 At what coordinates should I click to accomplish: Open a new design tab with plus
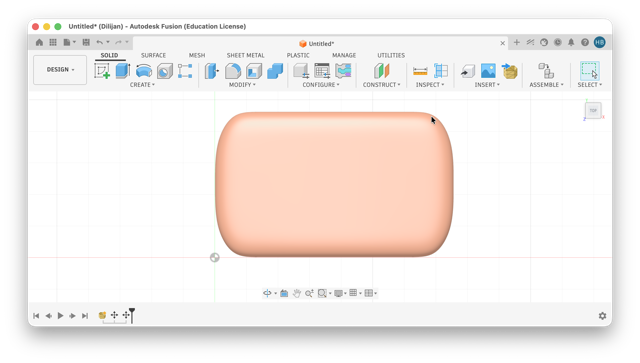[516, 42]
